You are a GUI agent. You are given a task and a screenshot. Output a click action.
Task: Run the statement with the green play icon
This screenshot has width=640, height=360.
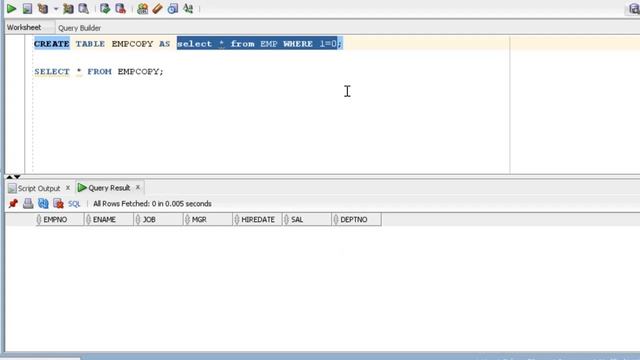11,9
